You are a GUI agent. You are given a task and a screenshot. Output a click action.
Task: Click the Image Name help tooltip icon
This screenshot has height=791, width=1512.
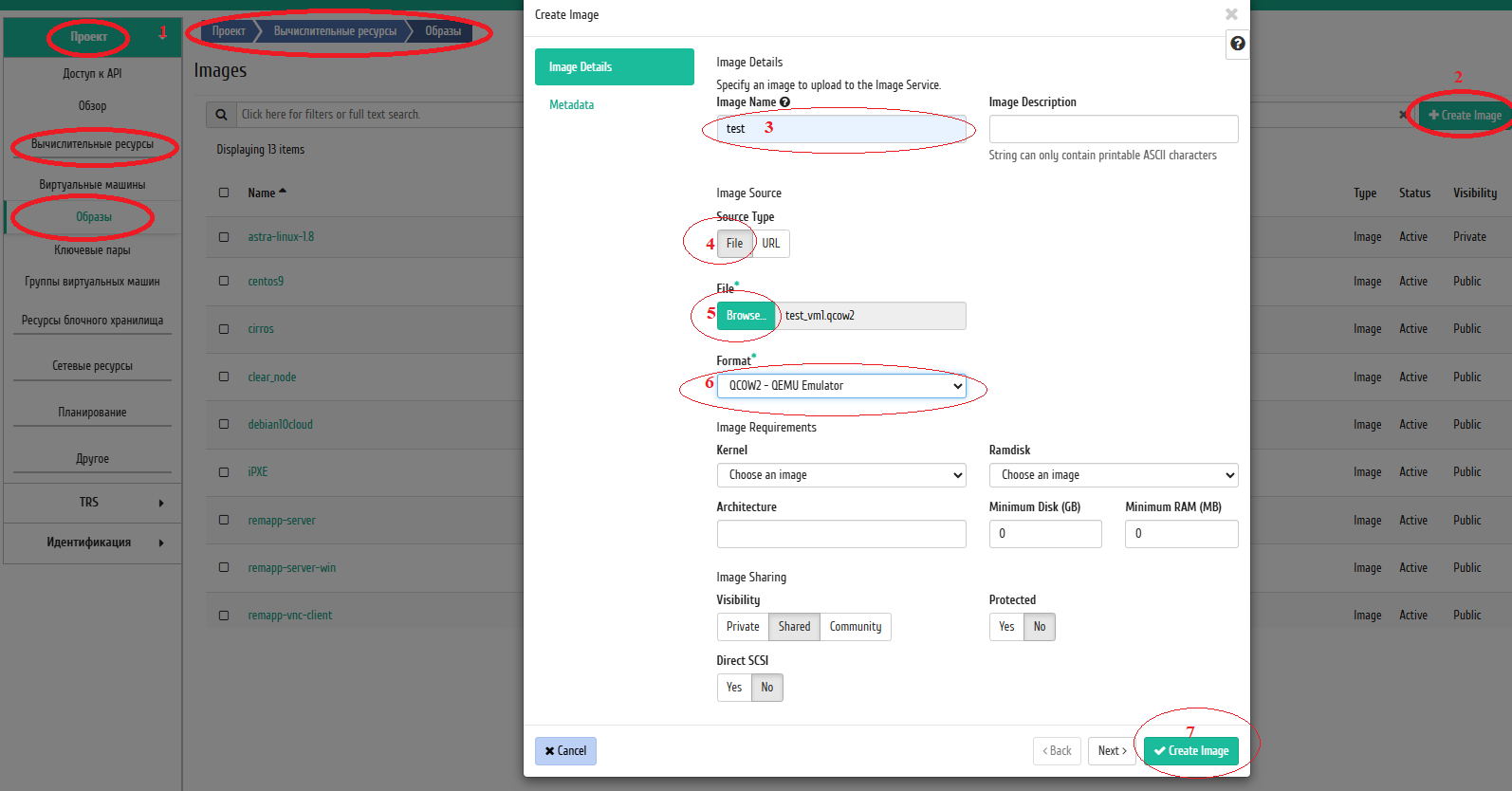click(784, 102)
